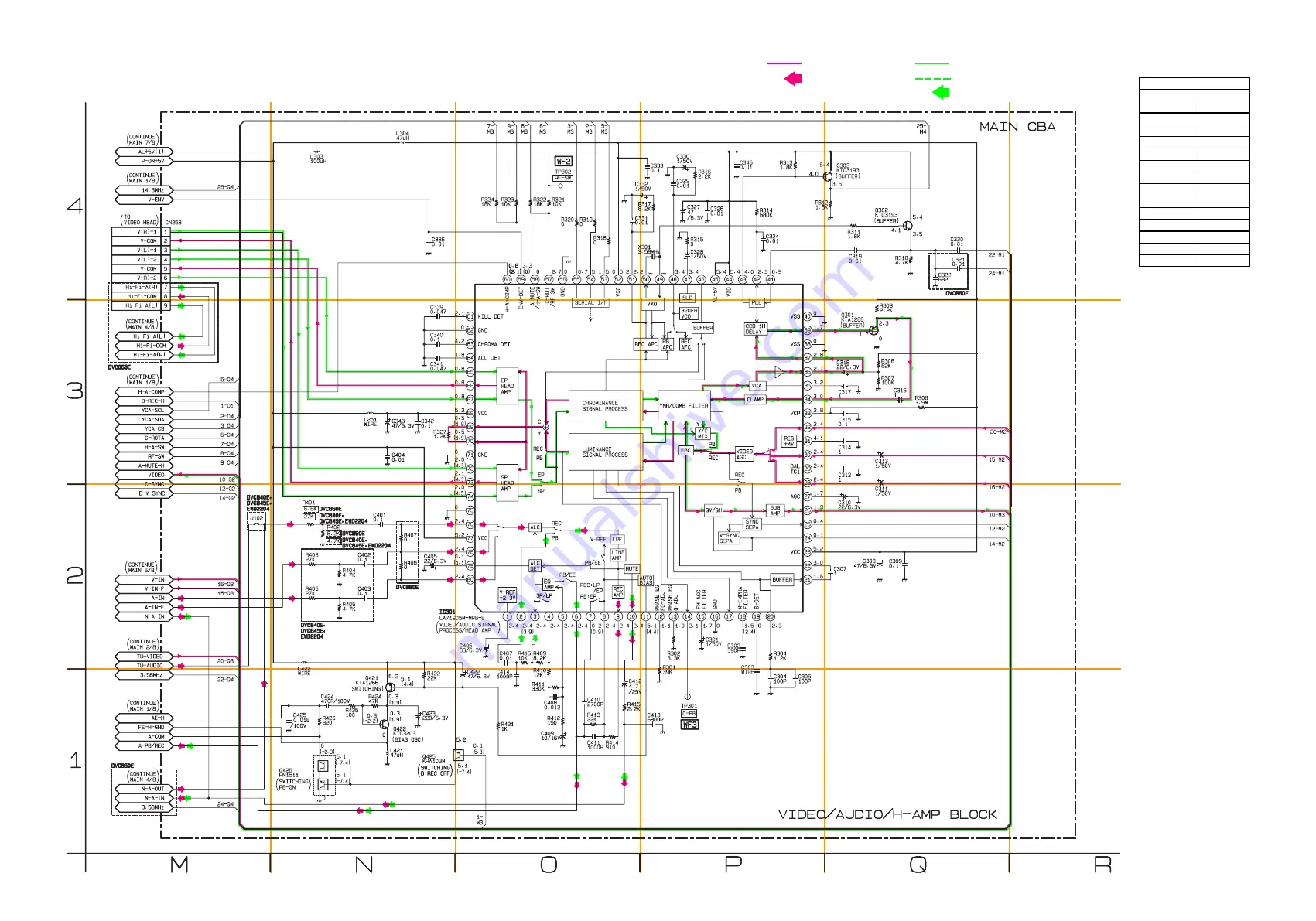Click the PLL block

(757, 302)
